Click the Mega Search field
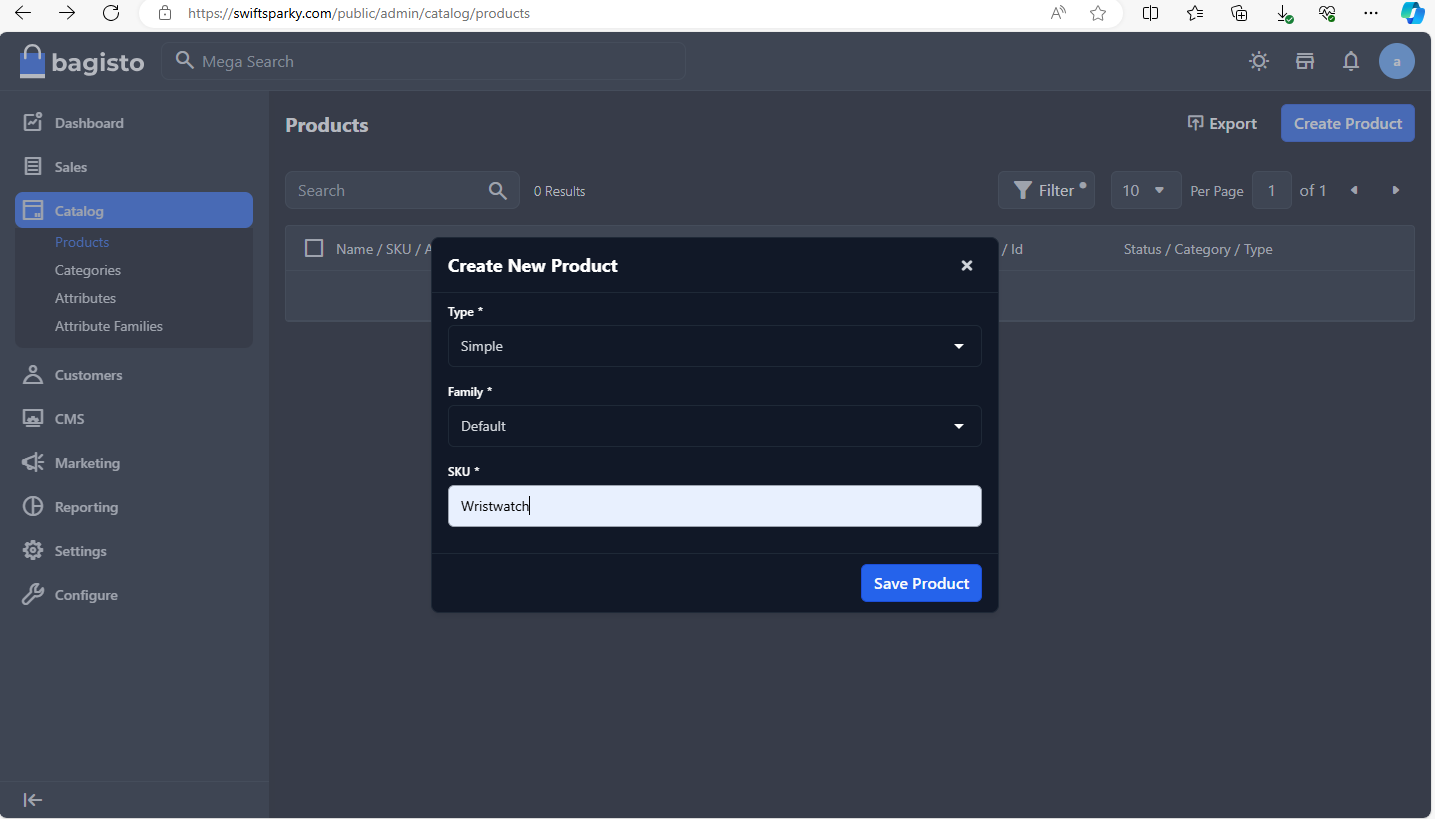The height and width of the screenshot is (819, 1435). click(x=425, y=61)
